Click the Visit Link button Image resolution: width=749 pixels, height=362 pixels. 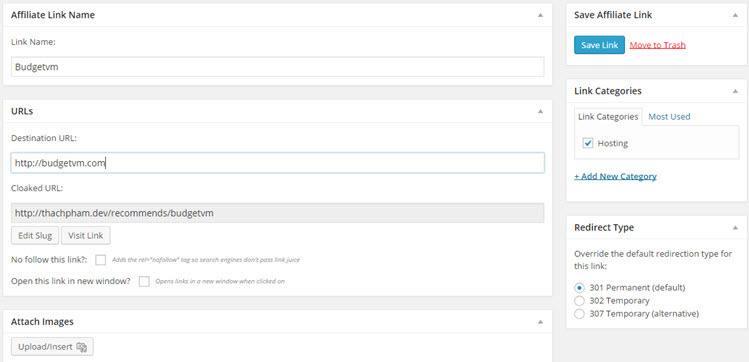click(86, 235)
